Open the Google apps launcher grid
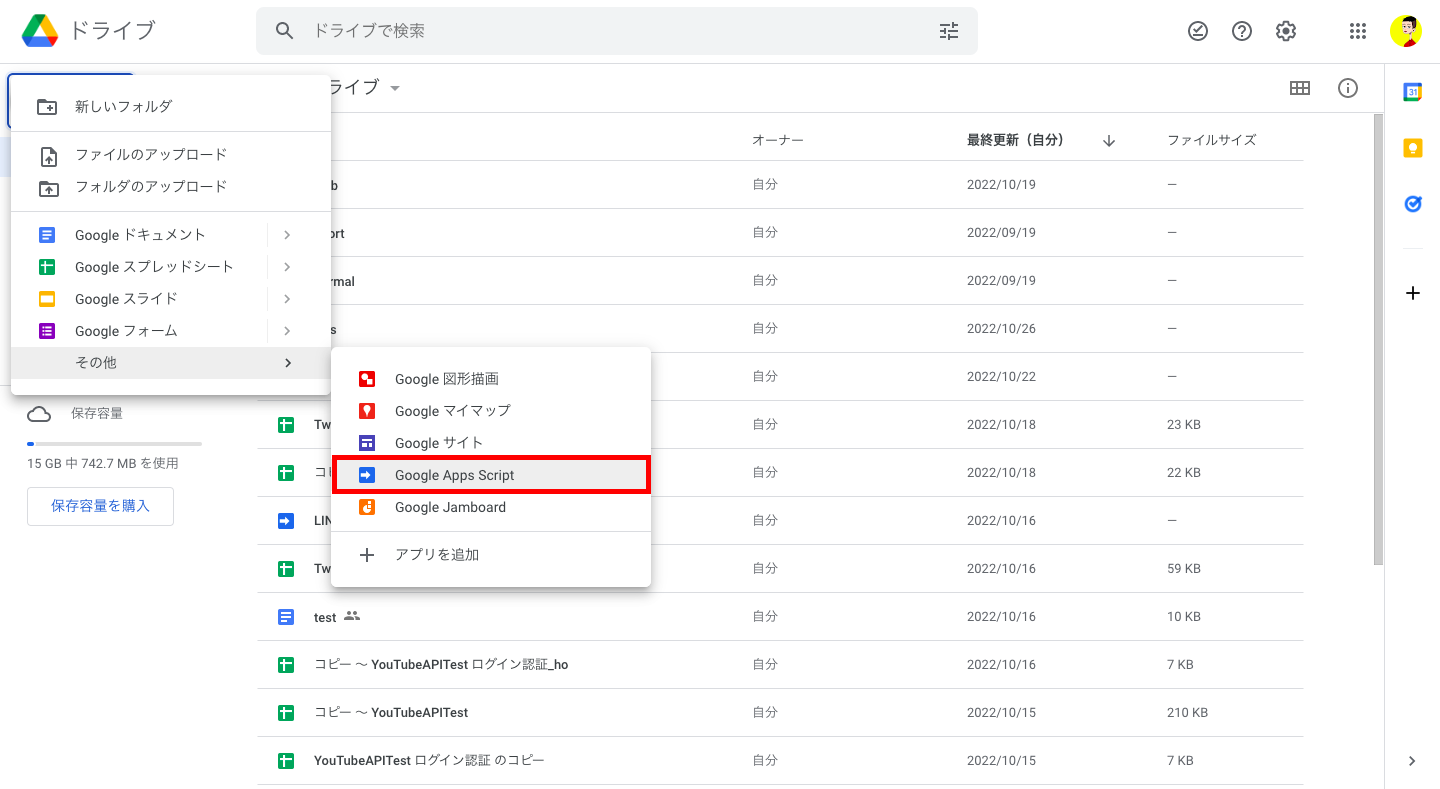The image size is (1440, 789). 1357,31
